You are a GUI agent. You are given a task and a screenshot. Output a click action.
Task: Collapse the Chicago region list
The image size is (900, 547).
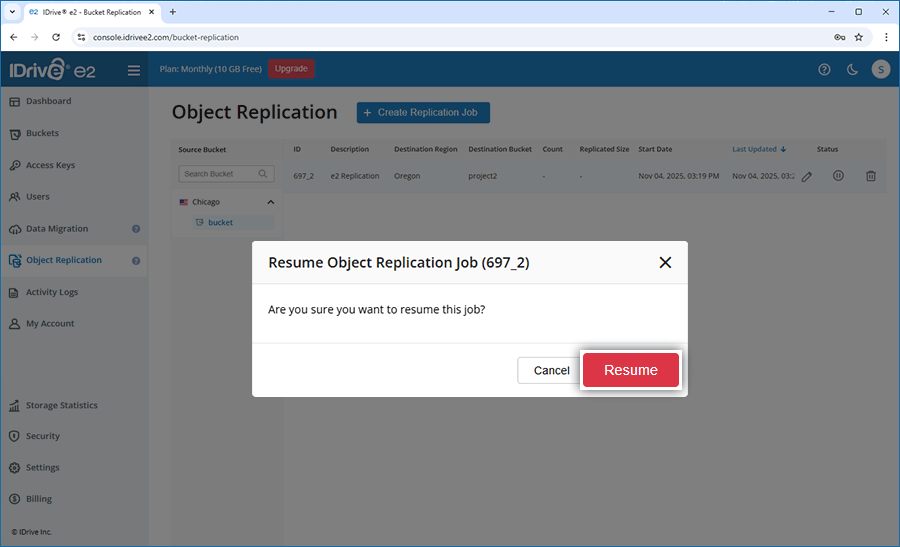tap(269, 202)
